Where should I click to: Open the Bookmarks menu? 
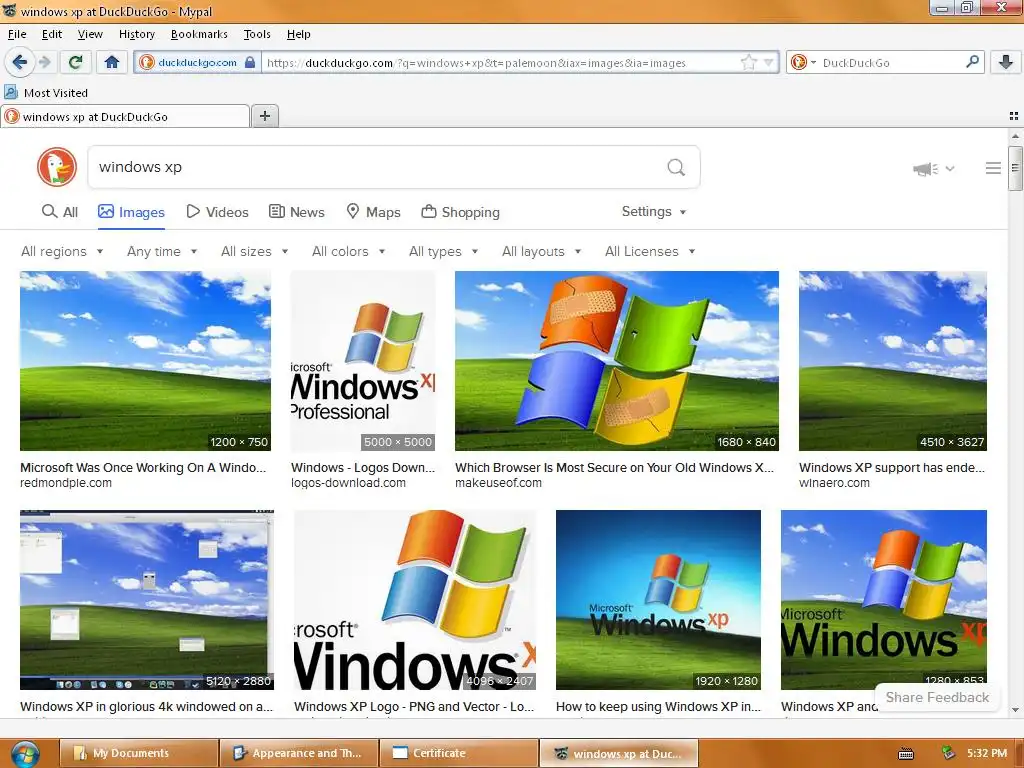[x=199, y=34]
